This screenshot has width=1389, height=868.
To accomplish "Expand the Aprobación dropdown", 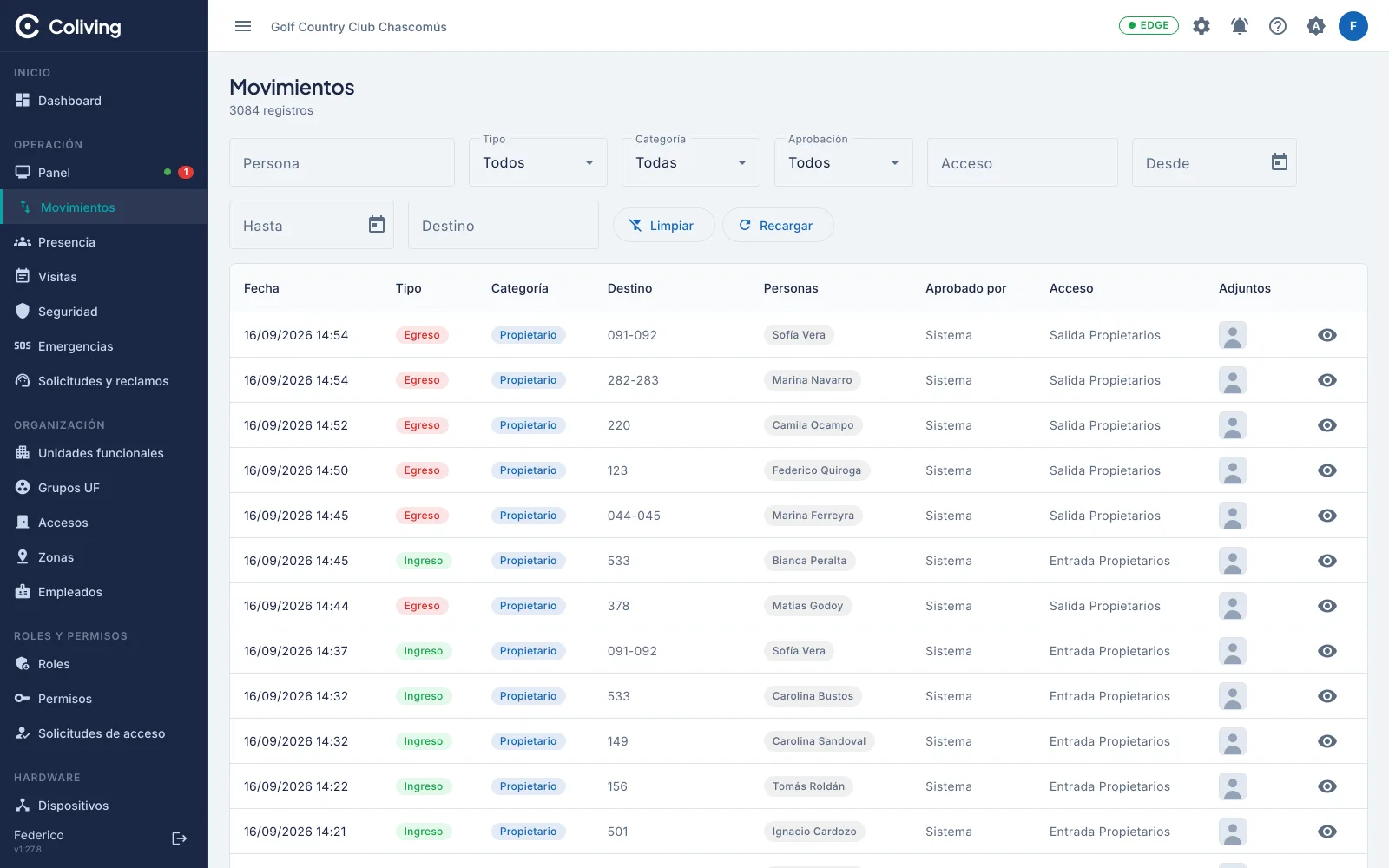I will [844, 162].
